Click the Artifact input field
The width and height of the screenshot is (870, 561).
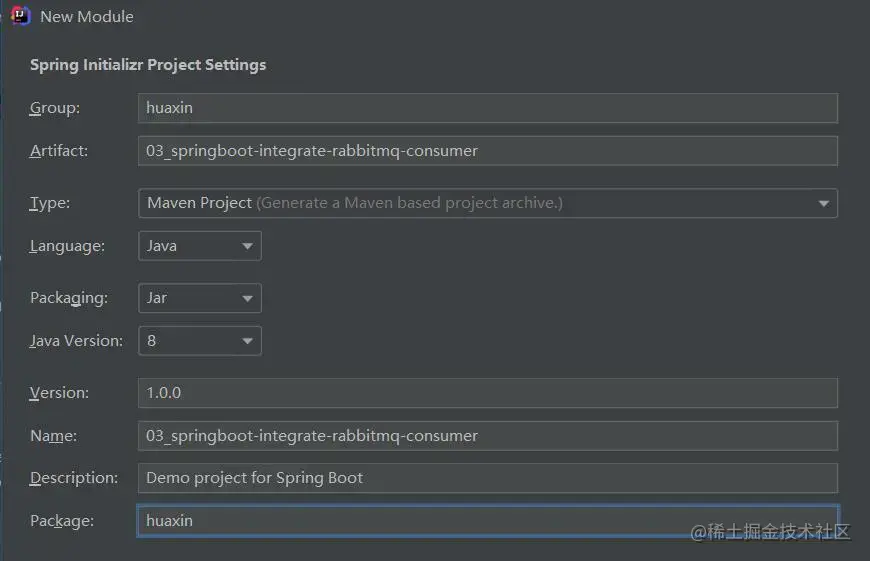pos(487,151)
